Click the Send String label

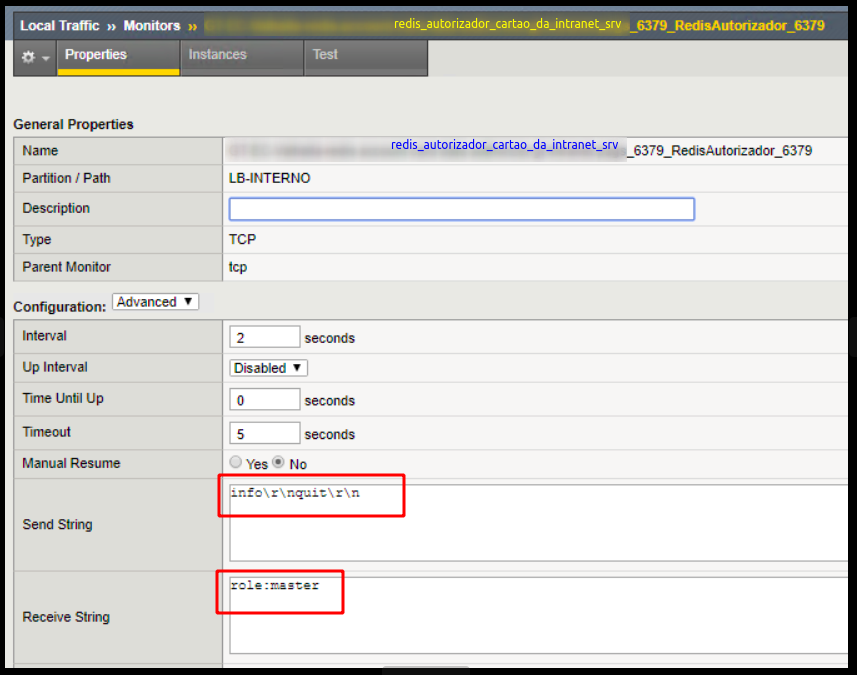click(x=57, y=525)
